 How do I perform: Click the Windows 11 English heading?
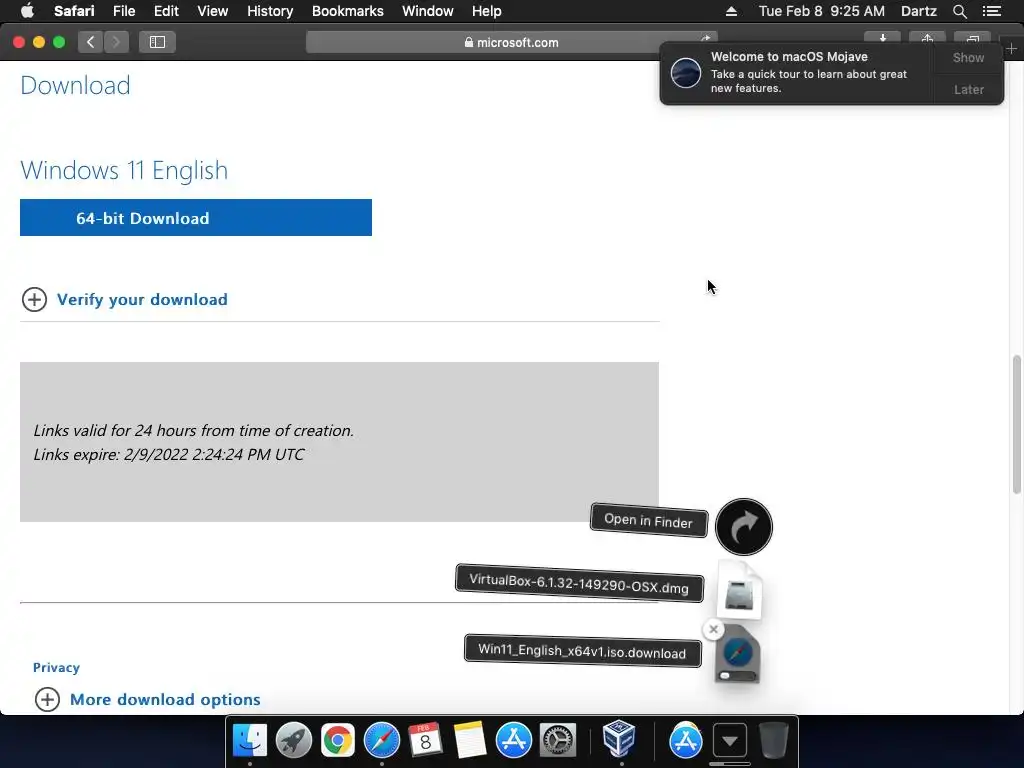pyautogui.click(x=124, y=170)
